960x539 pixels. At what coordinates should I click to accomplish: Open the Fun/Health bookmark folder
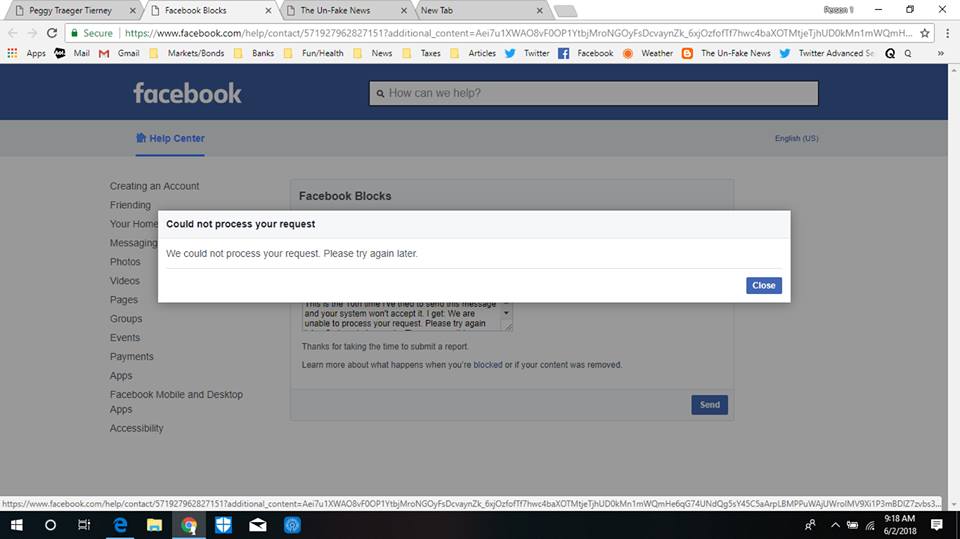pos(313,53)
